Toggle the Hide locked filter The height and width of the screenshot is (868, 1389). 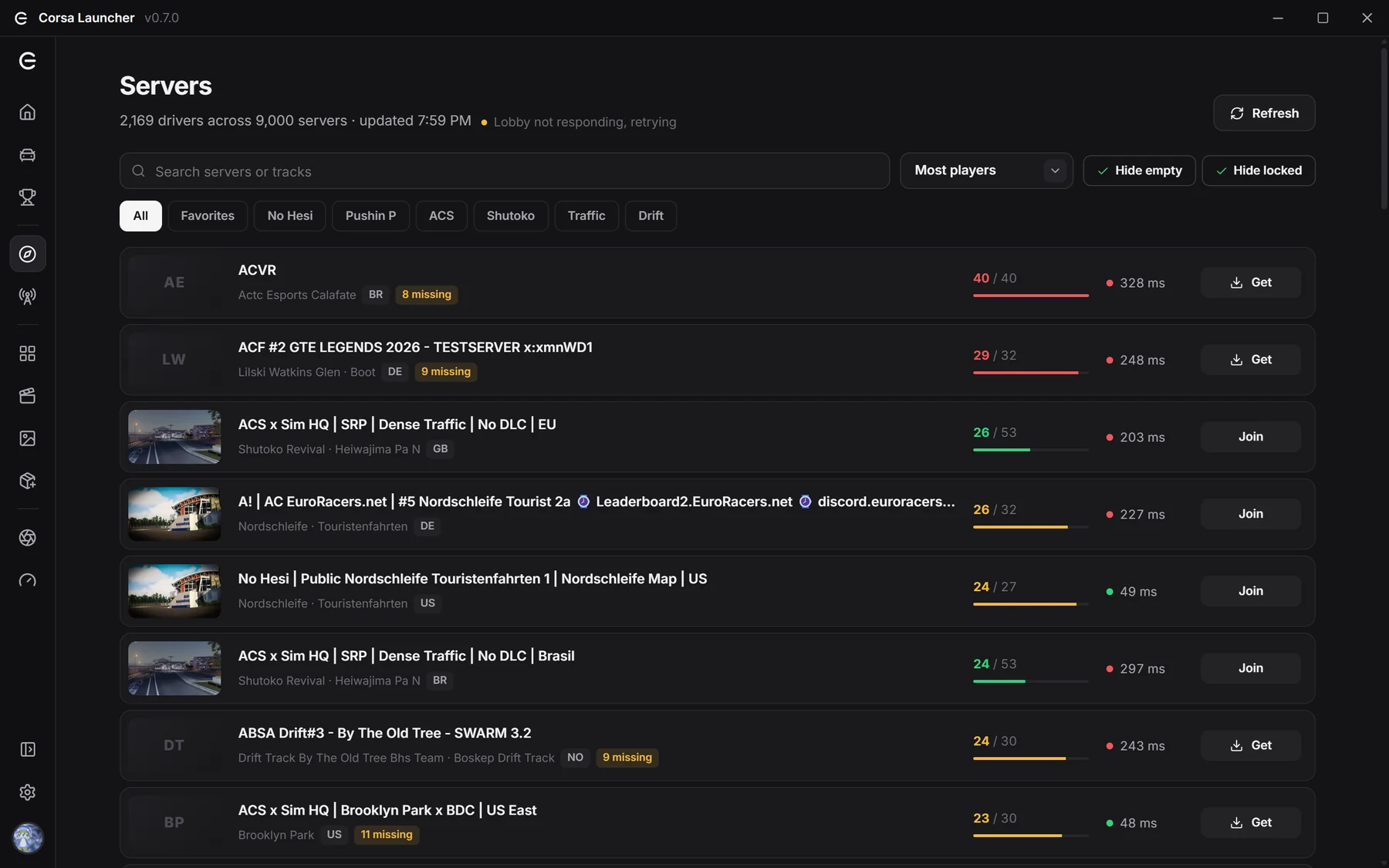point(1258,171)
